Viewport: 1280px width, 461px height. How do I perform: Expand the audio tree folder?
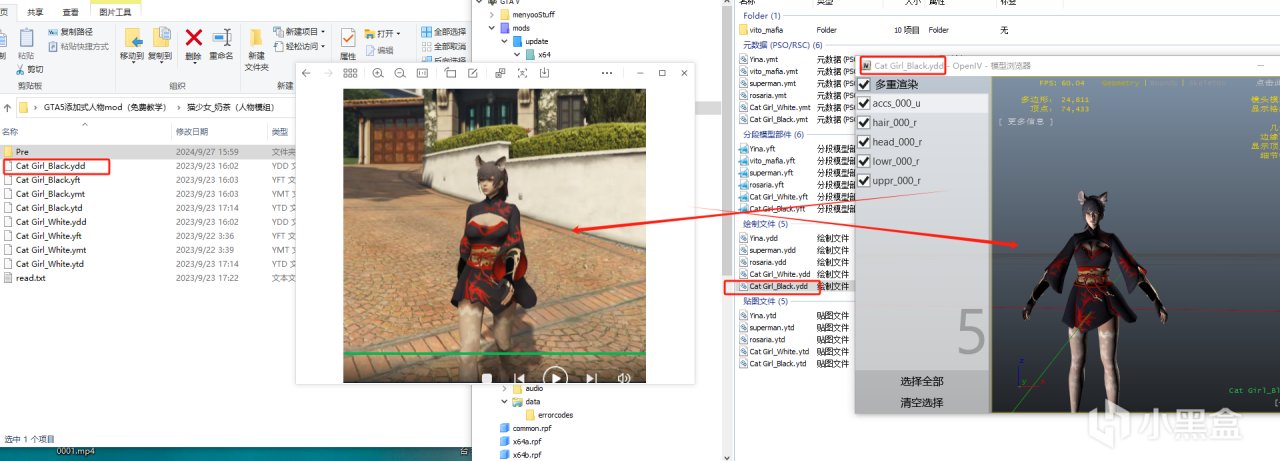[505, 388]
